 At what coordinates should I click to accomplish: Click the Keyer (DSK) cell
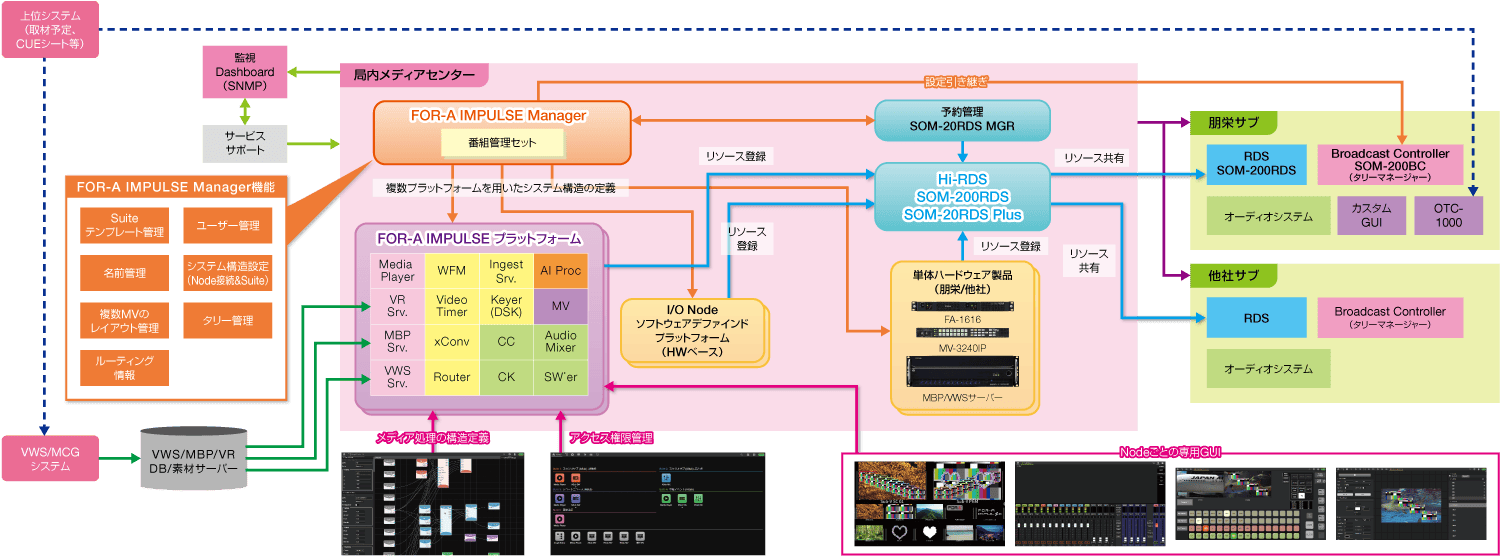click(x=506, y=306)
